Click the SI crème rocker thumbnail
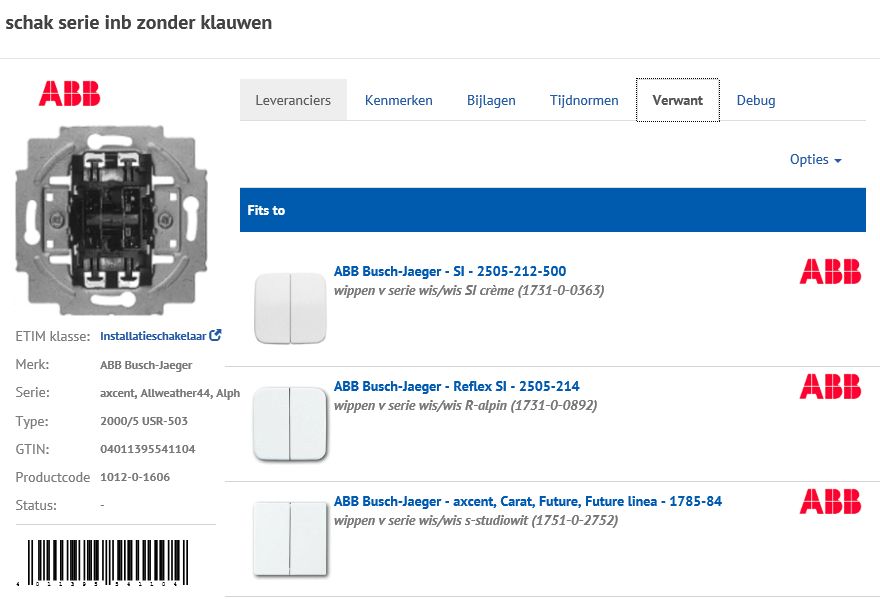This screenshot has height=599, width=880. [x=291, y=300]
